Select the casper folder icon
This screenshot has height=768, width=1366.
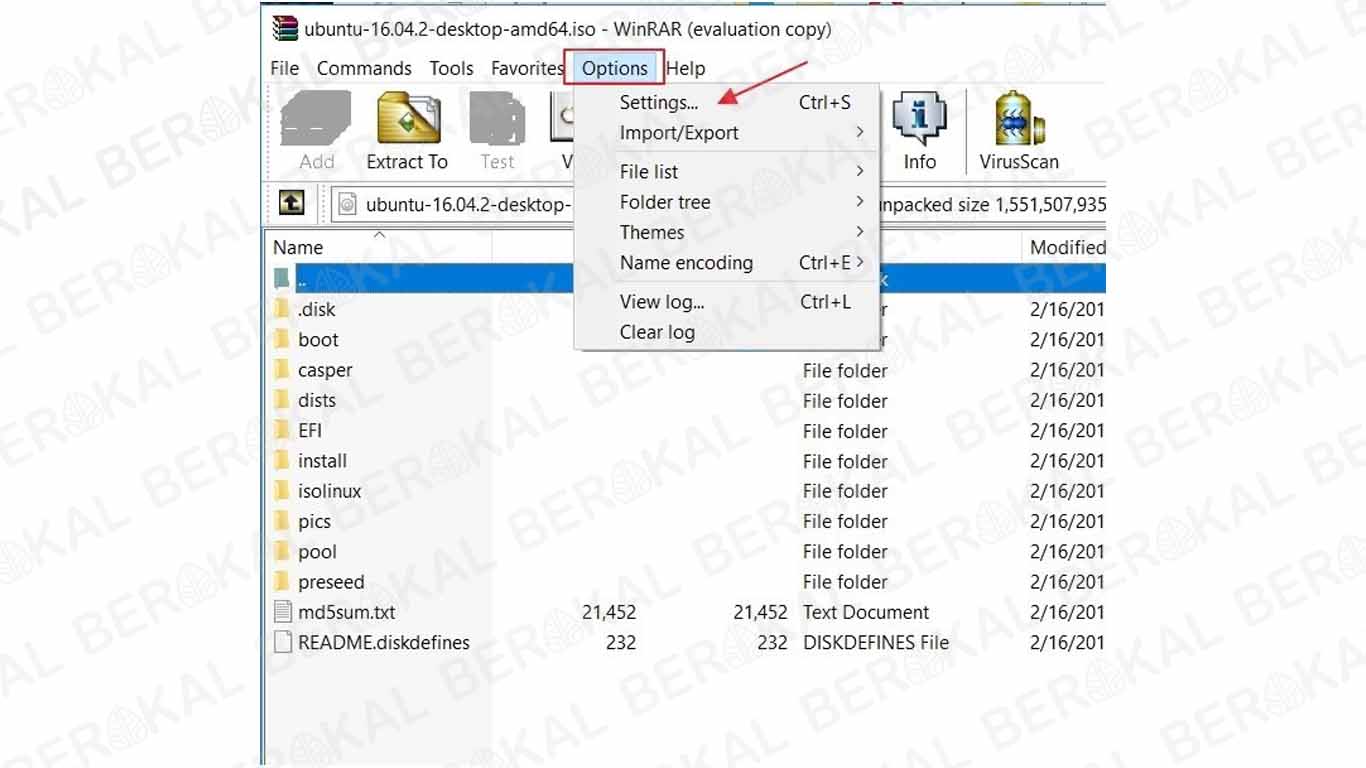click(x=282, y=370)
